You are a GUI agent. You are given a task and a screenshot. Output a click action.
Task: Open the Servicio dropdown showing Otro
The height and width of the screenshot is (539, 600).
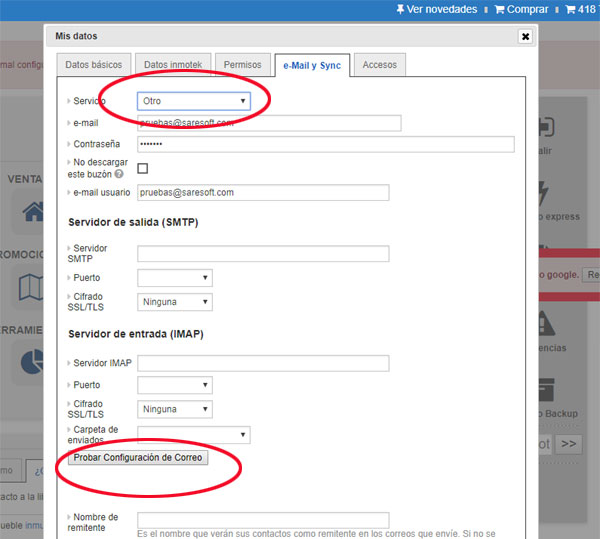click(x=194, y=101)
